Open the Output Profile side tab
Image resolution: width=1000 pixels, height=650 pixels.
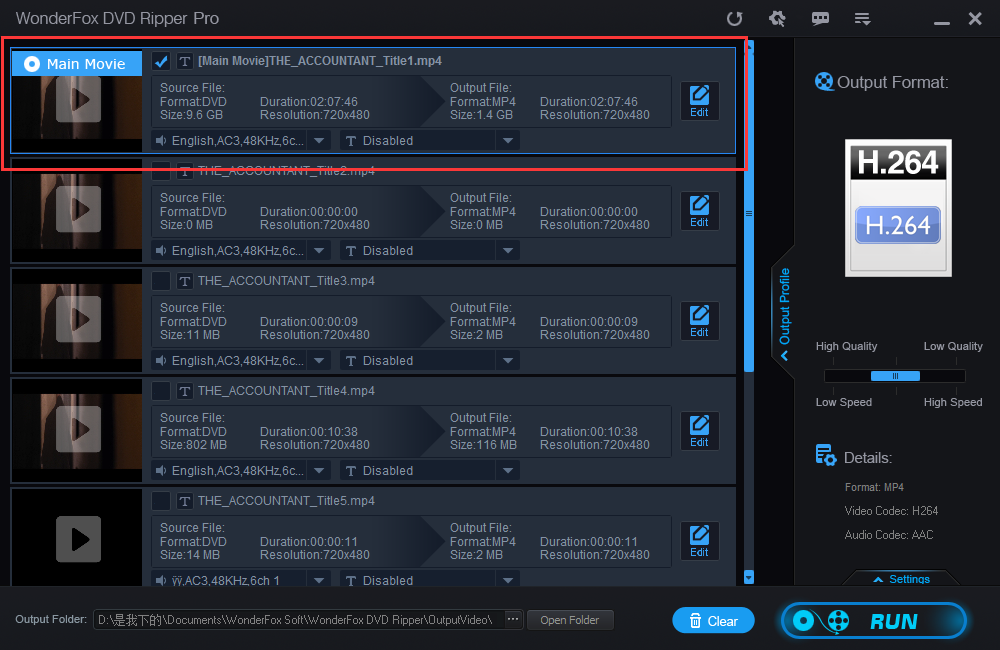(x=784, y=310)
